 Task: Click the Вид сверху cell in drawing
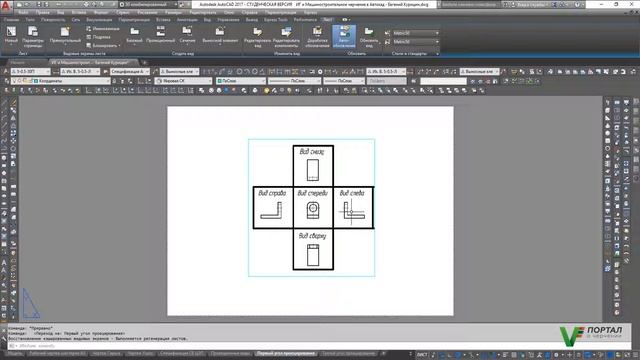point(313,249)
